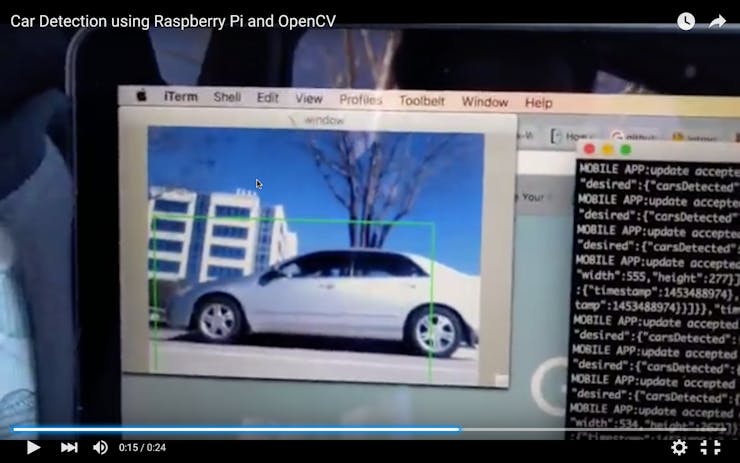This screenshot has height=463, width=740.
Task: Click 'window' title of the image window
Action: pyautogui.click(x=324, y=120)
